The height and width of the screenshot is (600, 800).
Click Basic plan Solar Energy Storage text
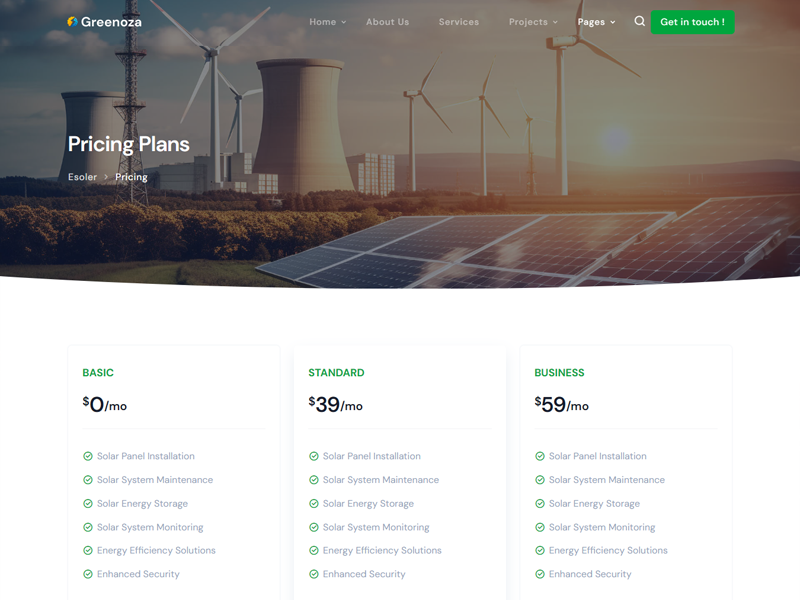[x=142, y=504]
